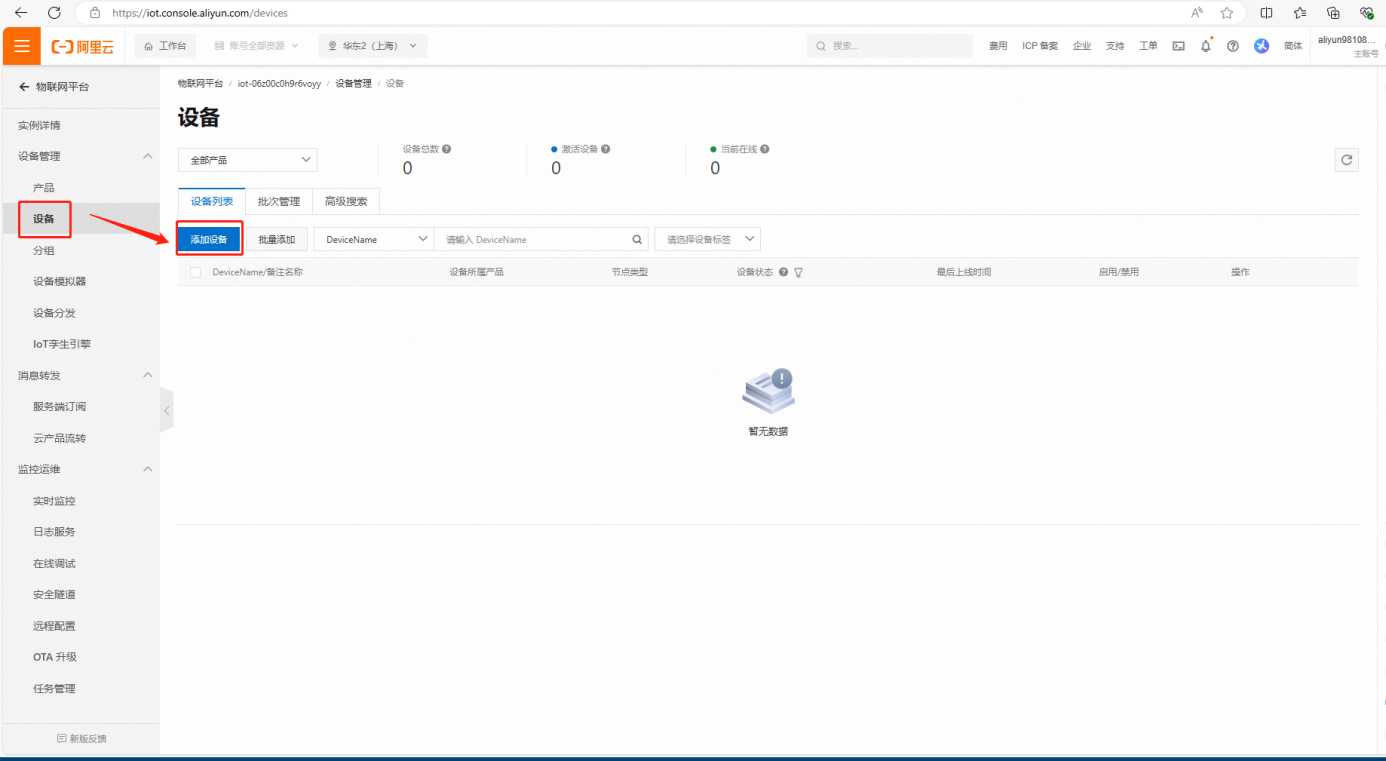1386x761 pixels.
Task: Open the 设备状态 filter funnel
Action: click(799, 272)
